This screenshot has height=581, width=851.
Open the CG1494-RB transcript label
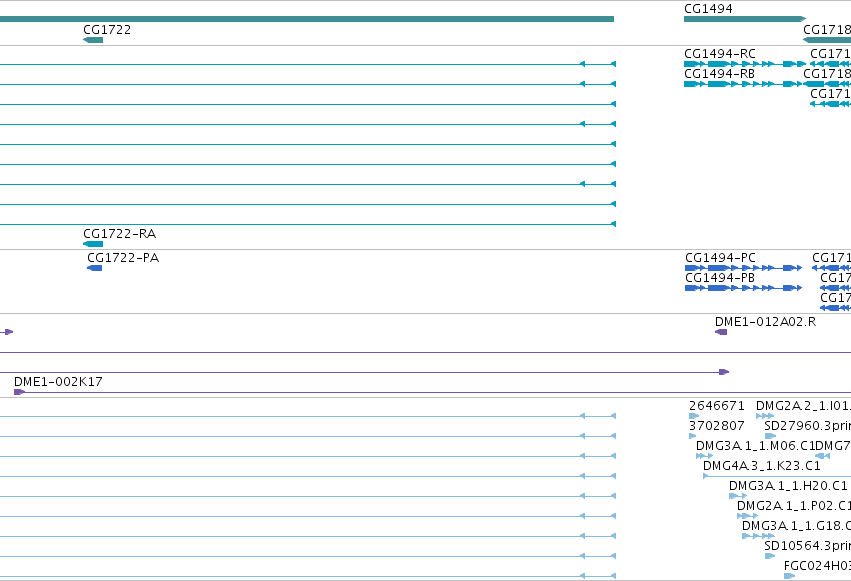[x=719, y=74]
